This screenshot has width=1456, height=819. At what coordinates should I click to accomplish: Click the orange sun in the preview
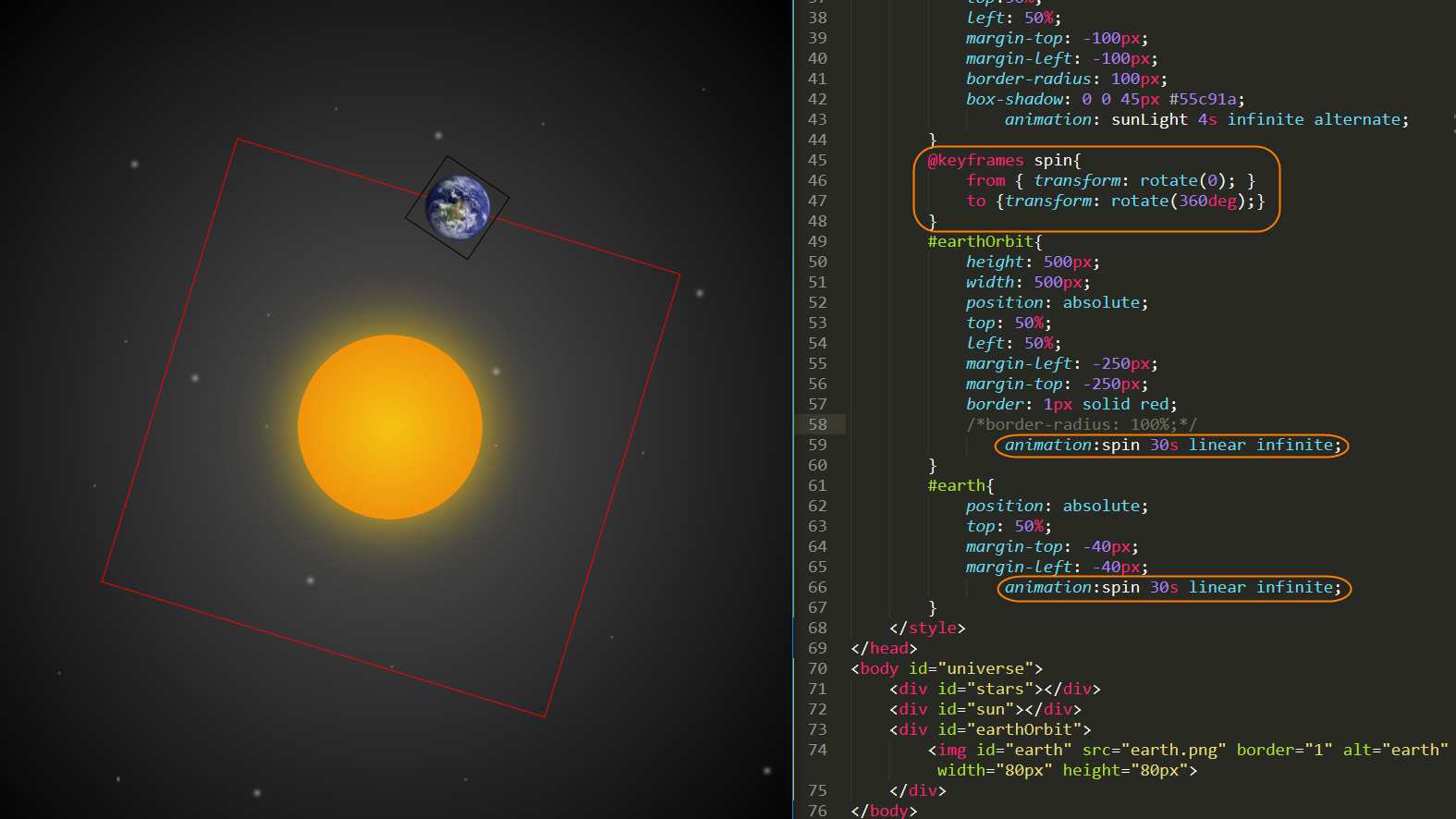[390, 427]
